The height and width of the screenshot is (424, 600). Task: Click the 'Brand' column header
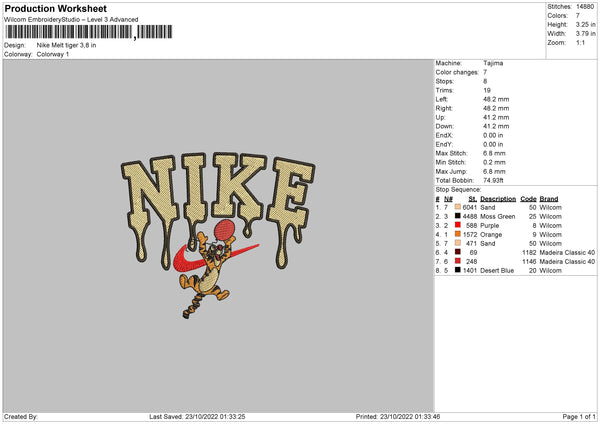point(549,199)
